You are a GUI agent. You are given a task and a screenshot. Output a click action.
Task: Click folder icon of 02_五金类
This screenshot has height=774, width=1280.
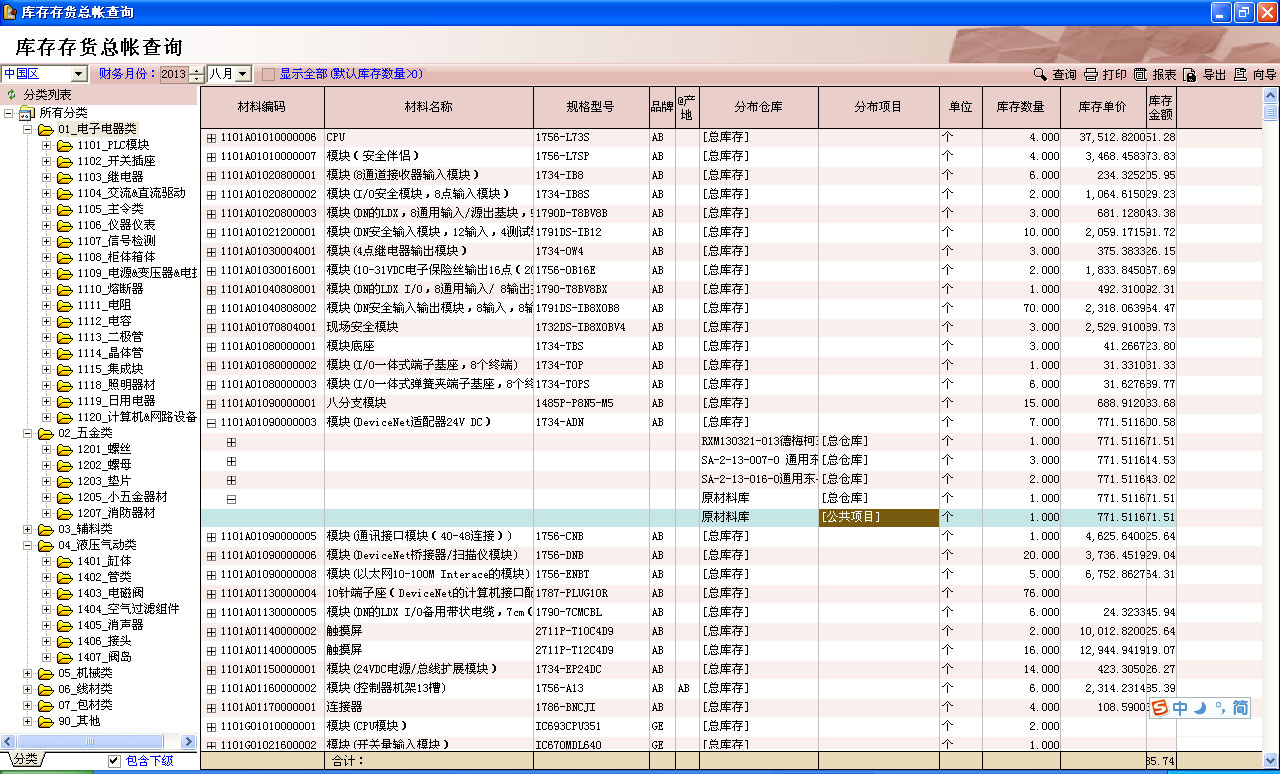click(45, 433)
